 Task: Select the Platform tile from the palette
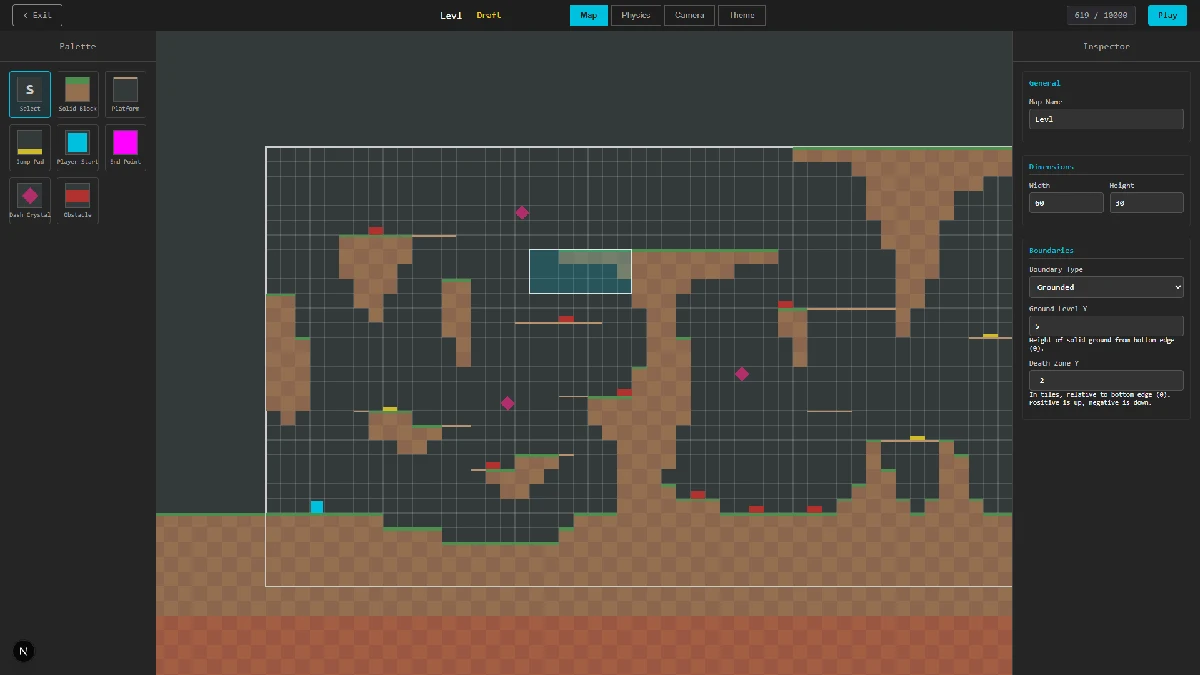tap(125, 94)
